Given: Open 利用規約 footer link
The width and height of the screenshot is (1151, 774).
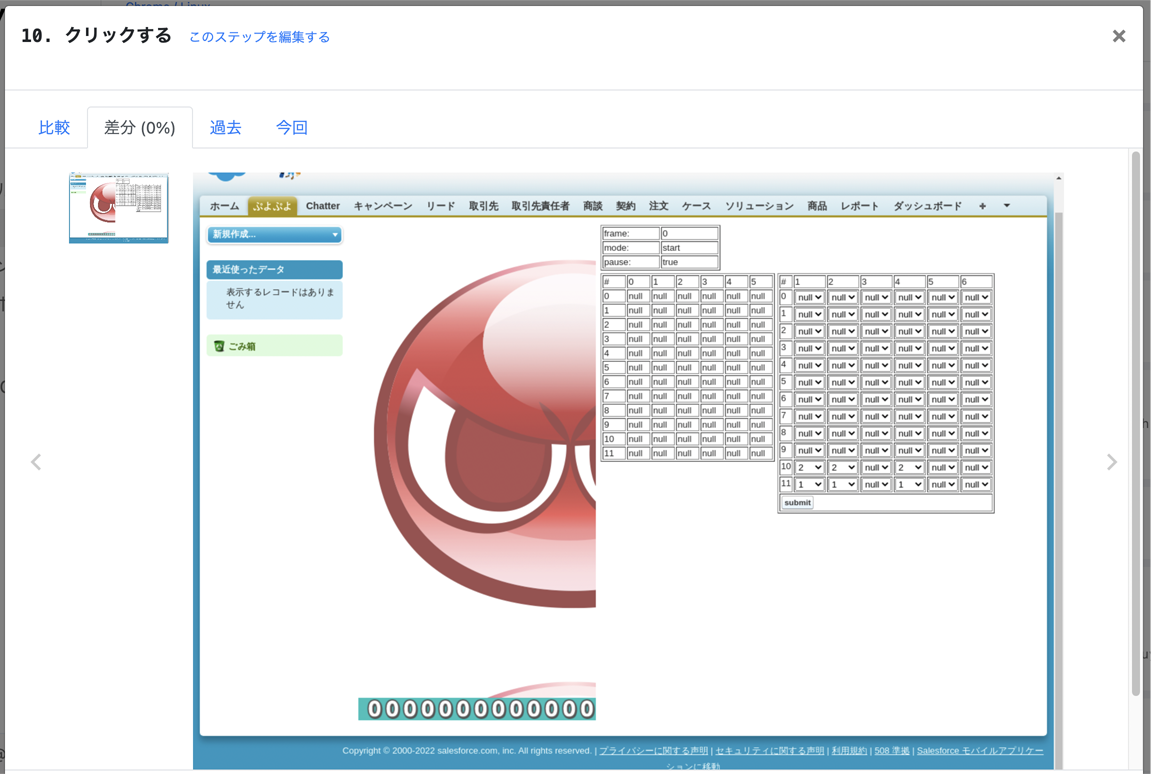Looking at the screenshot, I should point(849,751).
